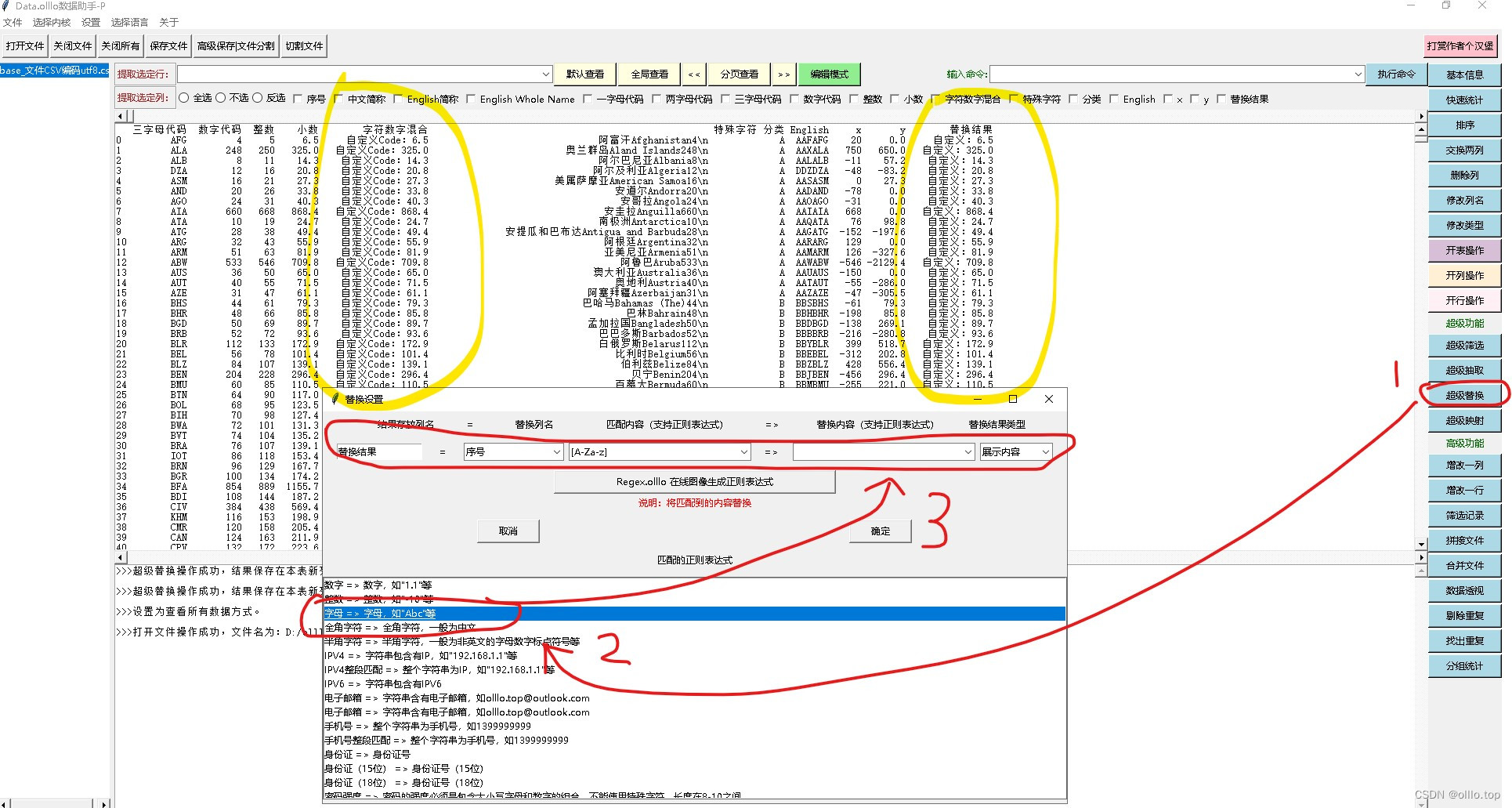Click the 切割文件 toolbar button
The image size is (1512, 808).
(x=305, y=46)
